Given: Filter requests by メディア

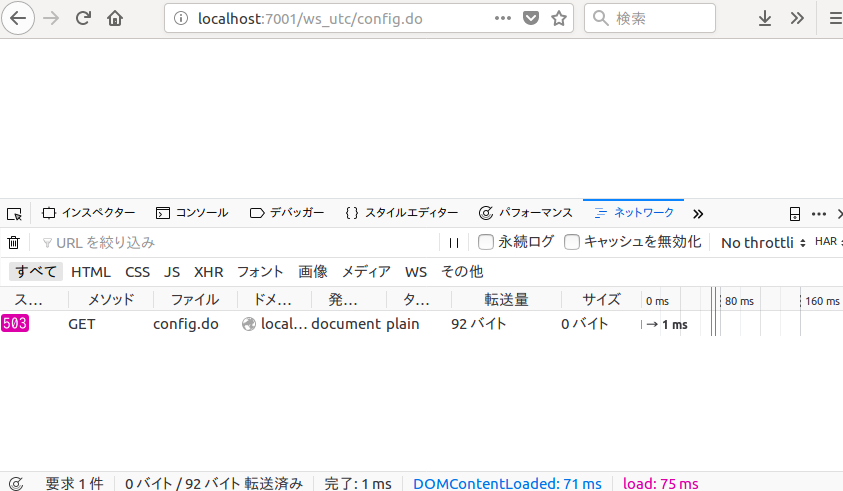Looking at the screenshot, I should (366, 272).
